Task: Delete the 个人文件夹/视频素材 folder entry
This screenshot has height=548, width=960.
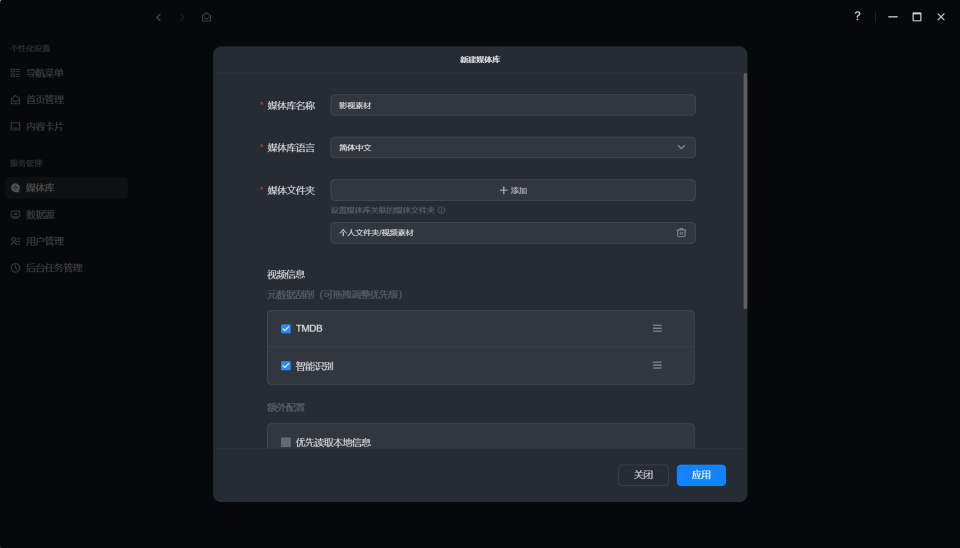Action: (x=681, y=233)
